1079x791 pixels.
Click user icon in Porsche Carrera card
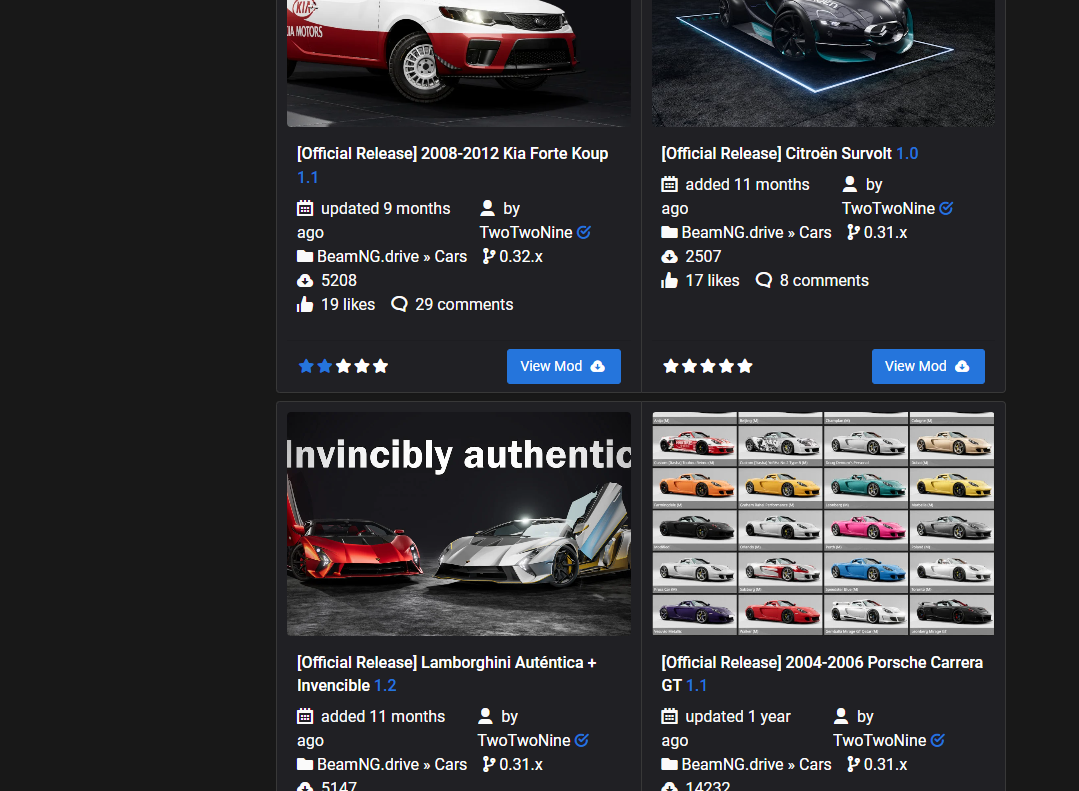point(841,716)
